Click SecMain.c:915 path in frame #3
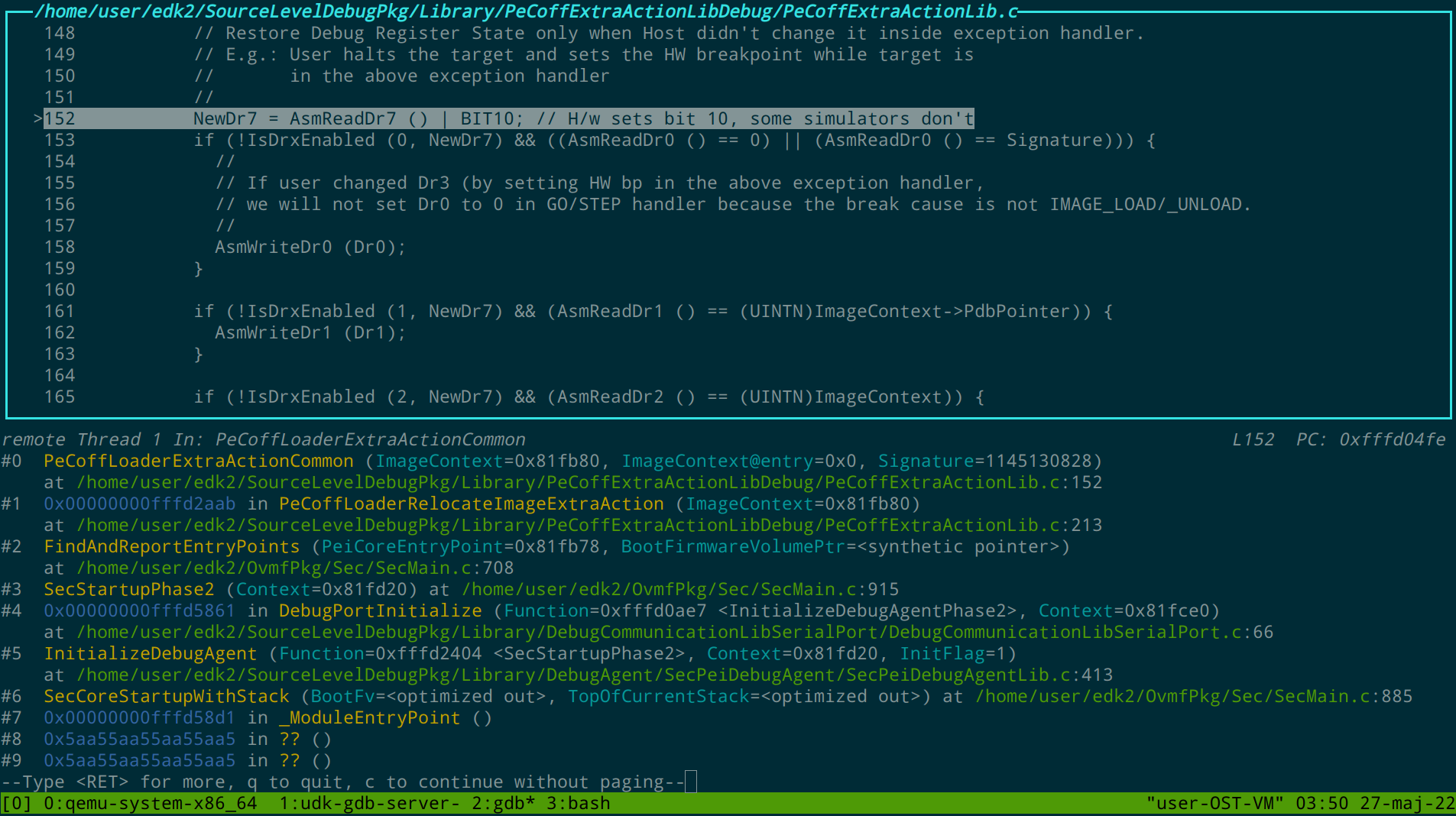The height and width of the screenshot is (816, 1456). 680,590
